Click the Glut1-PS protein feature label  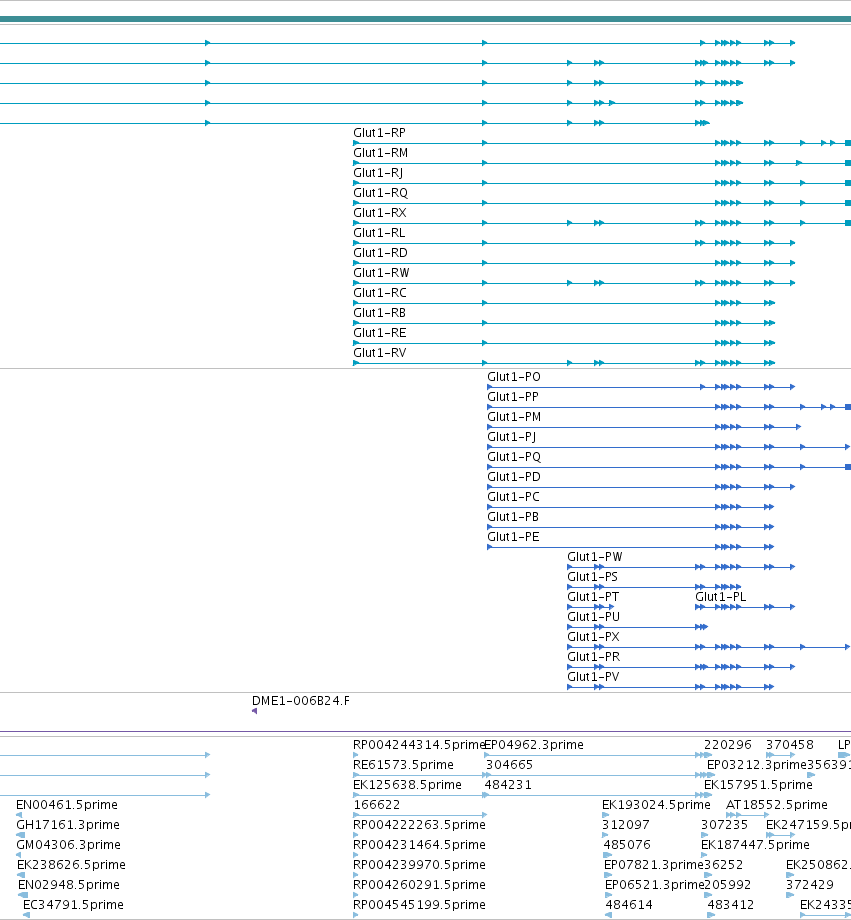[x=593, y=577]
